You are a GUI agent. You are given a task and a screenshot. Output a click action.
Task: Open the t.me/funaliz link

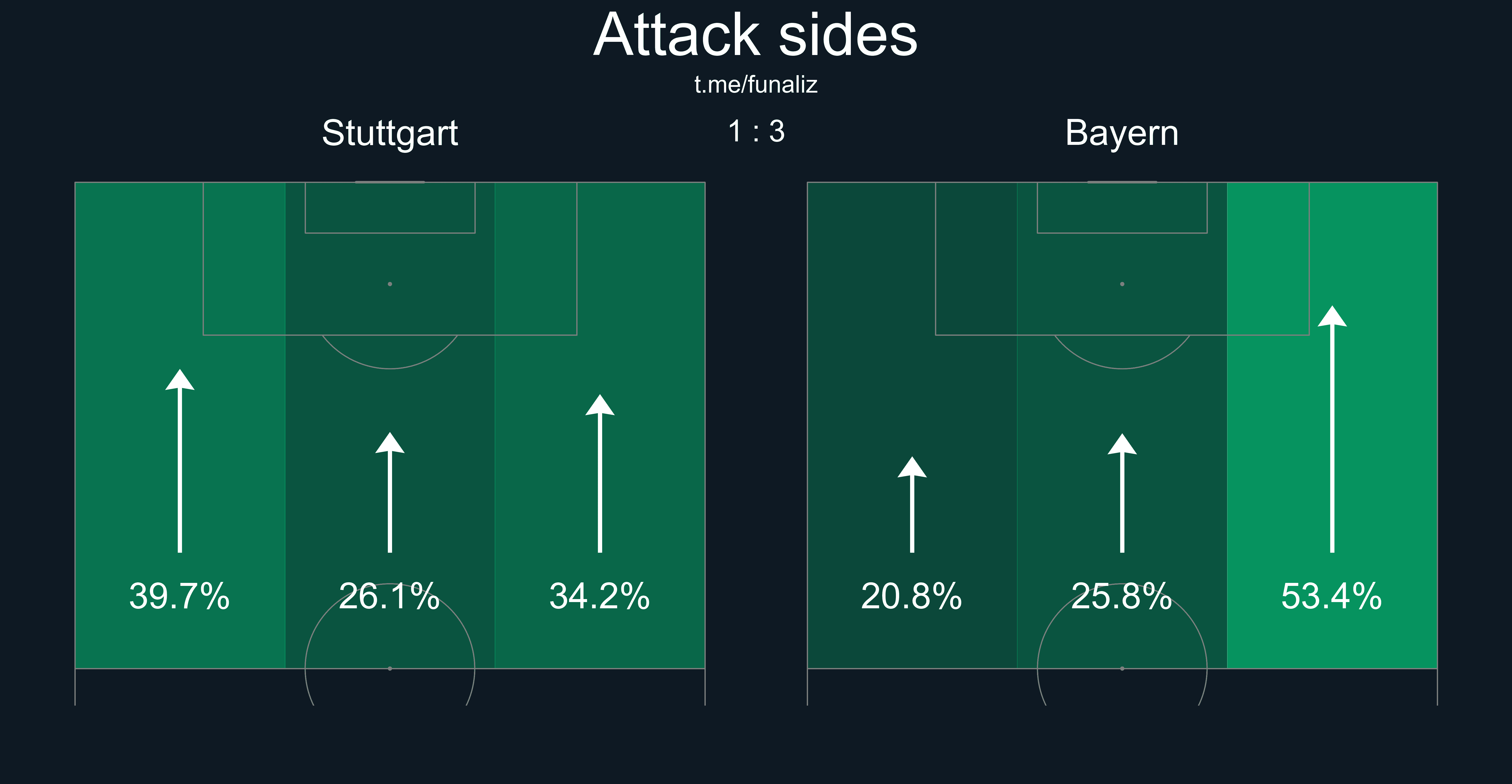click(x=756, y=85)
